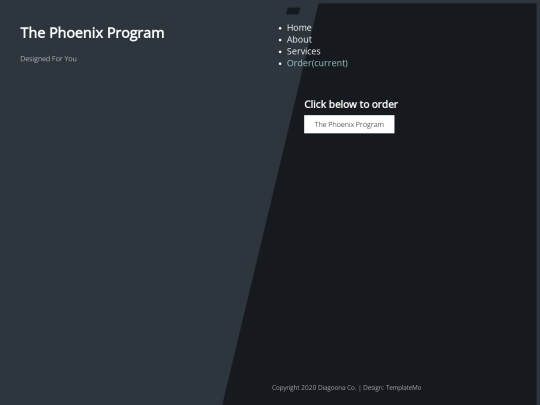Click the Designed For You tagline
Image resolution: width=540 pixels, height=405 pixels.
(x=49, y=59)
